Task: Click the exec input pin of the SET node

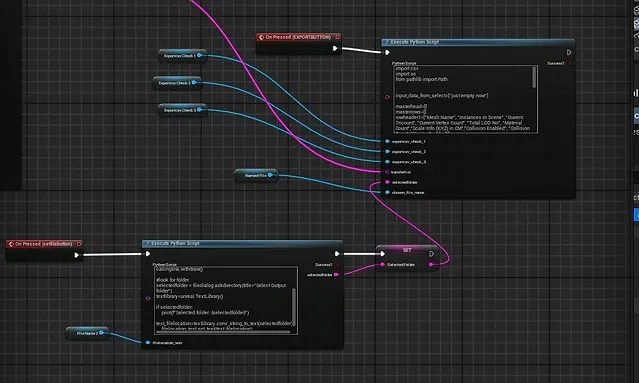Action: tap(383, 254)
